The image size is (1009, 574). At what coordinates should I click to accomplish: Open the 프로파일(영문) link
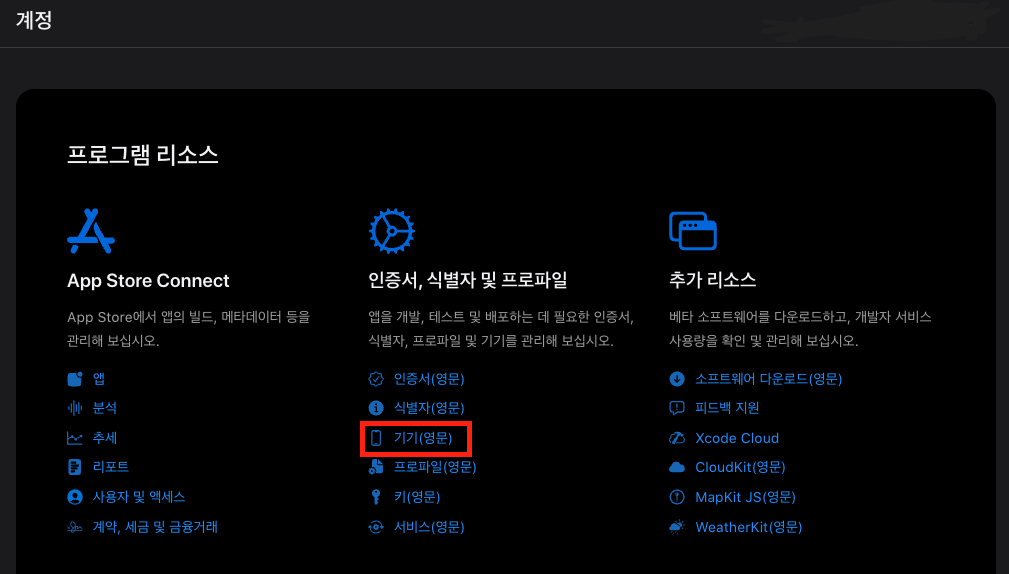point(435,467)
